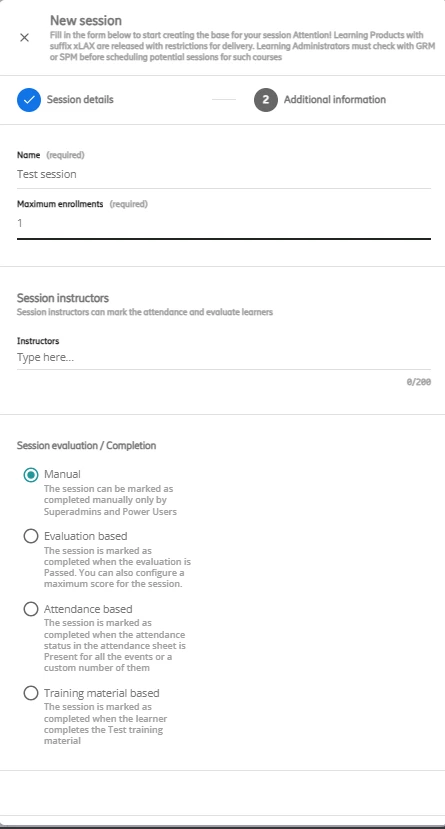Select the Evaluation based radio button

[x=31, y=536]
